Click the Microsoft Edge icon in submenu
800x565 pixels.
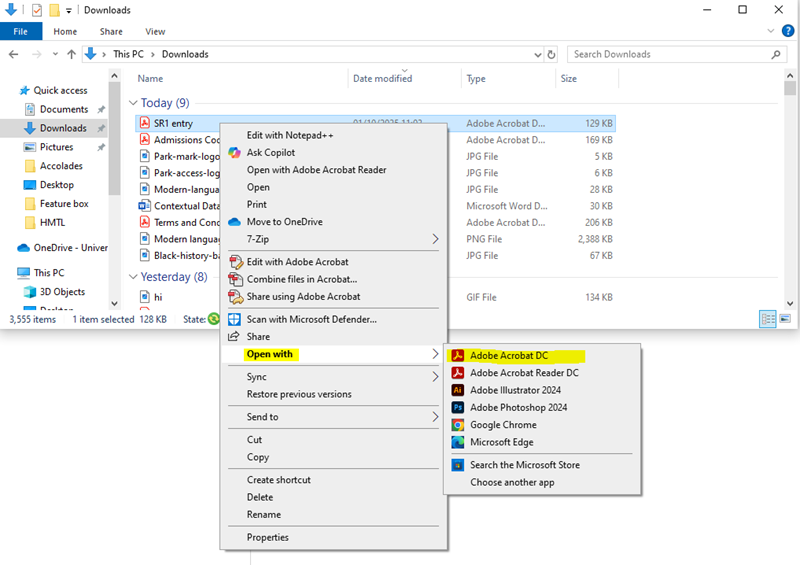coord(458,442)
